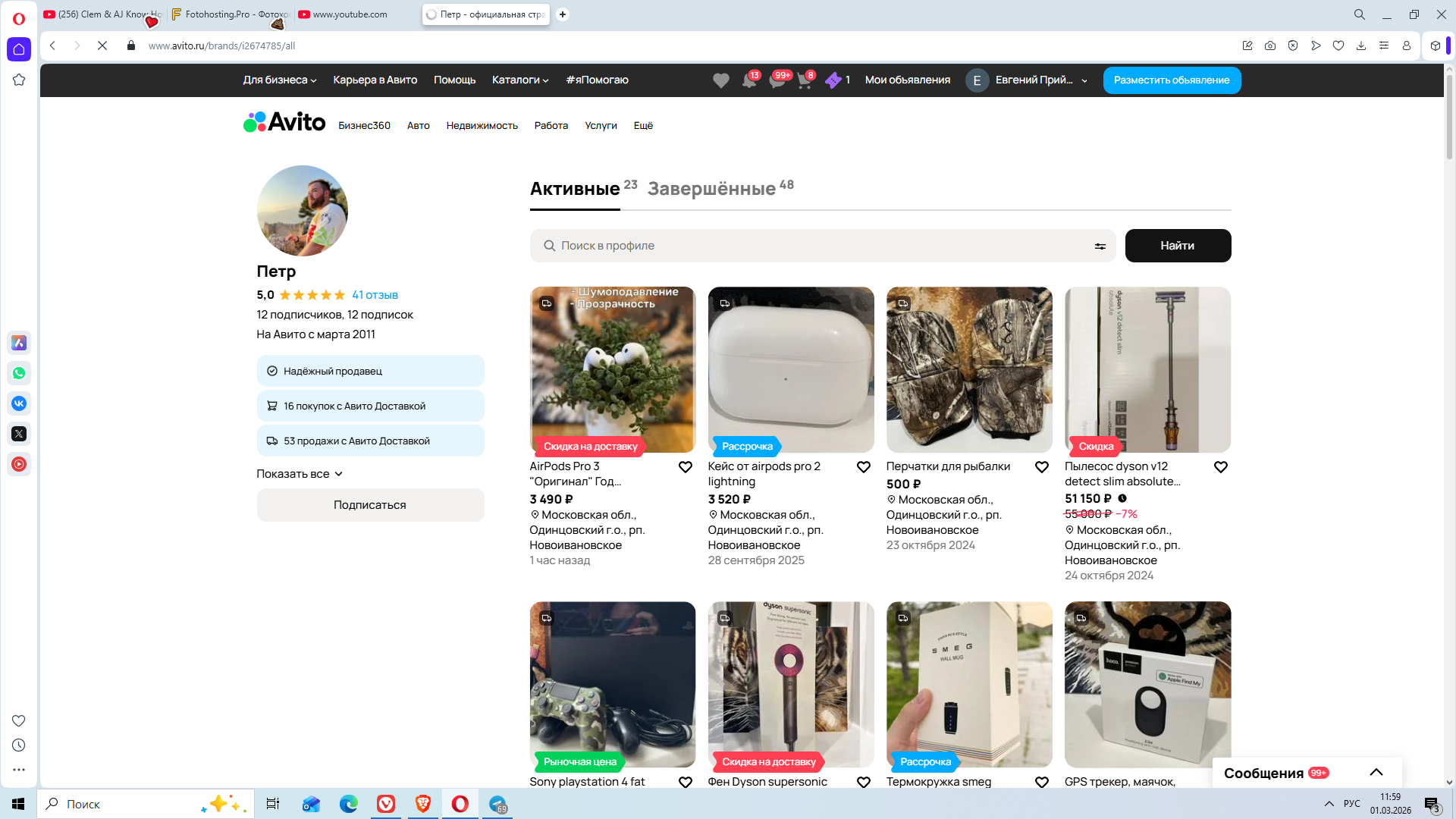Favorite the Перчатки для рыбалки listing
The width and height of the screenshot is (1456, 819).
[x=1041, y=467]
